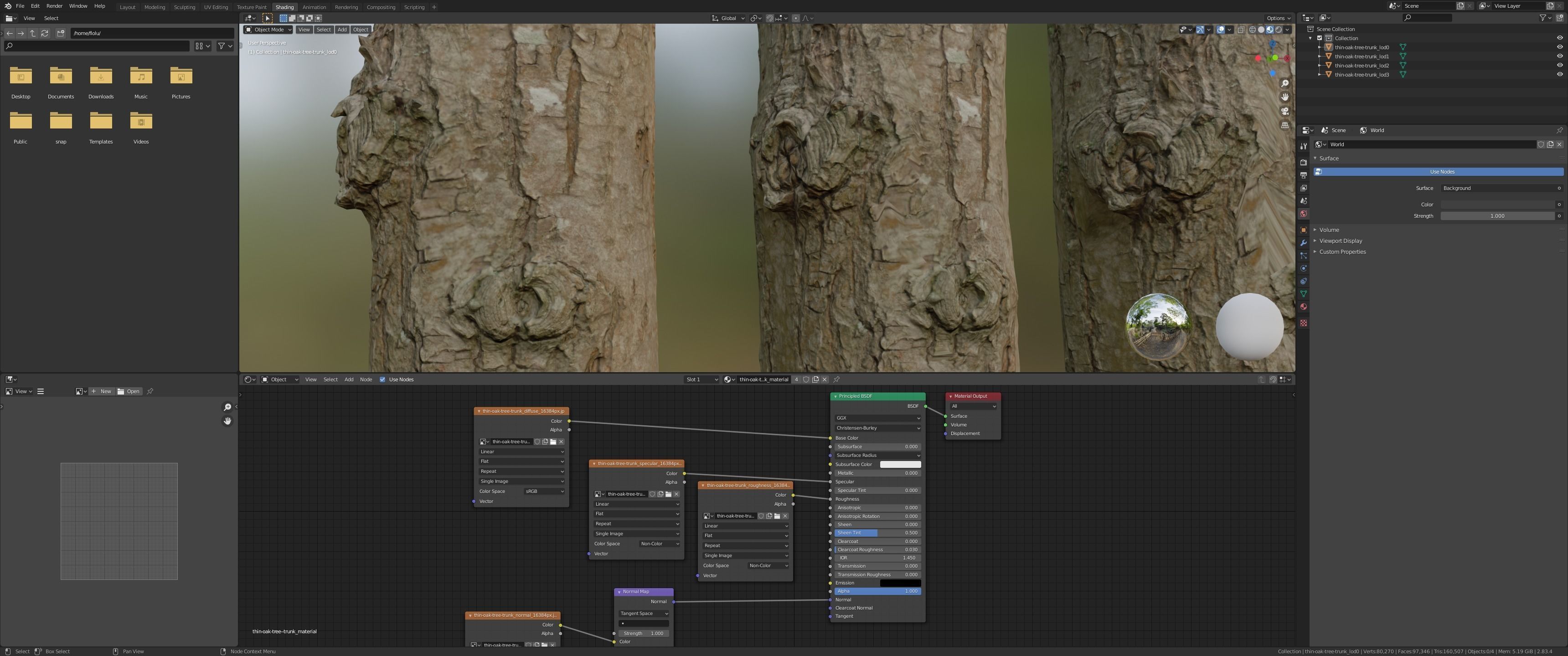This screenshot has height=656, width=1568.
Task: Open the View Layer properties tab
Action: click(1303, 188)
